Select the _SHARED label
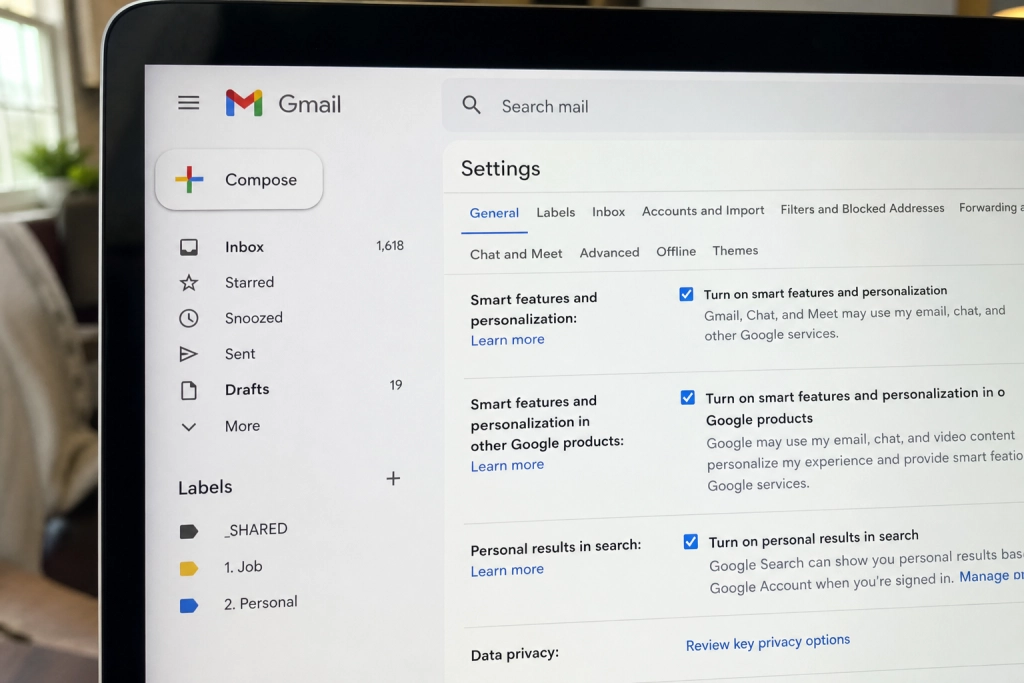 tap(256, 530)
